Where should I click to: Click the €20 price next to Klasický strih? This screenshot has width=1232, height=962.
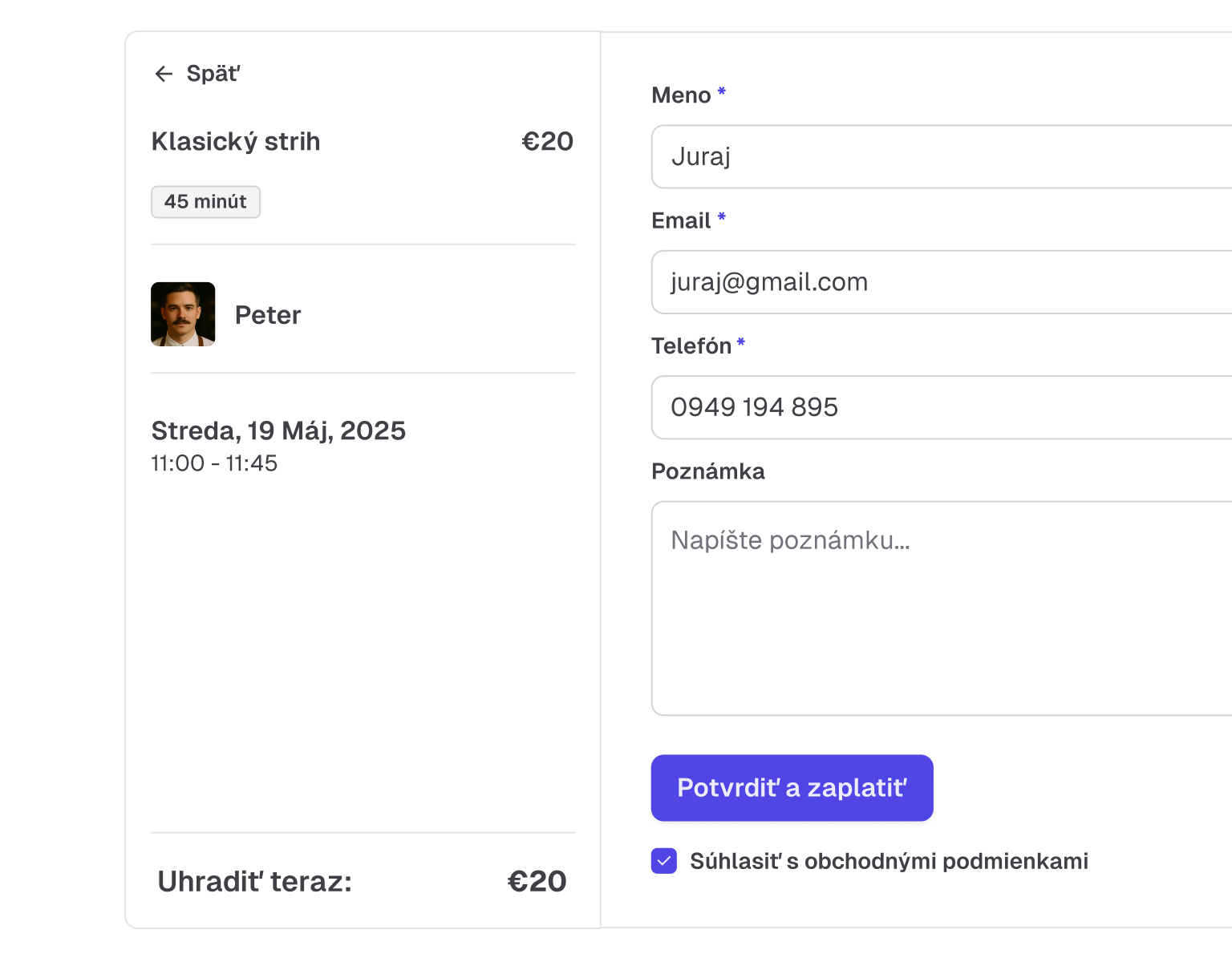pos(546,141)
